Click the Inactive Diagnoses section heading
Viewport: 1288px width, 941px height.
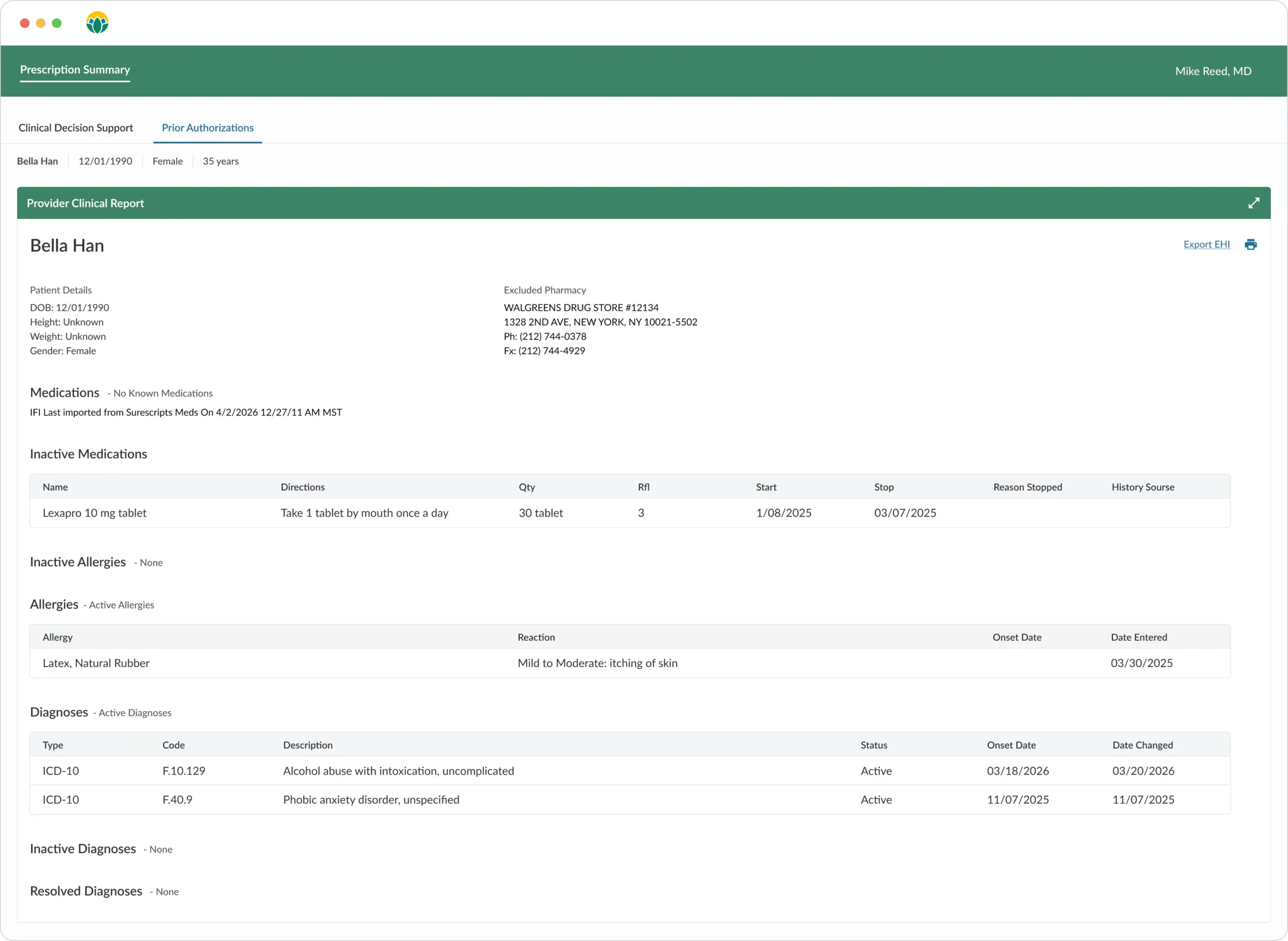pyautogui.click(x=83, y=848)
